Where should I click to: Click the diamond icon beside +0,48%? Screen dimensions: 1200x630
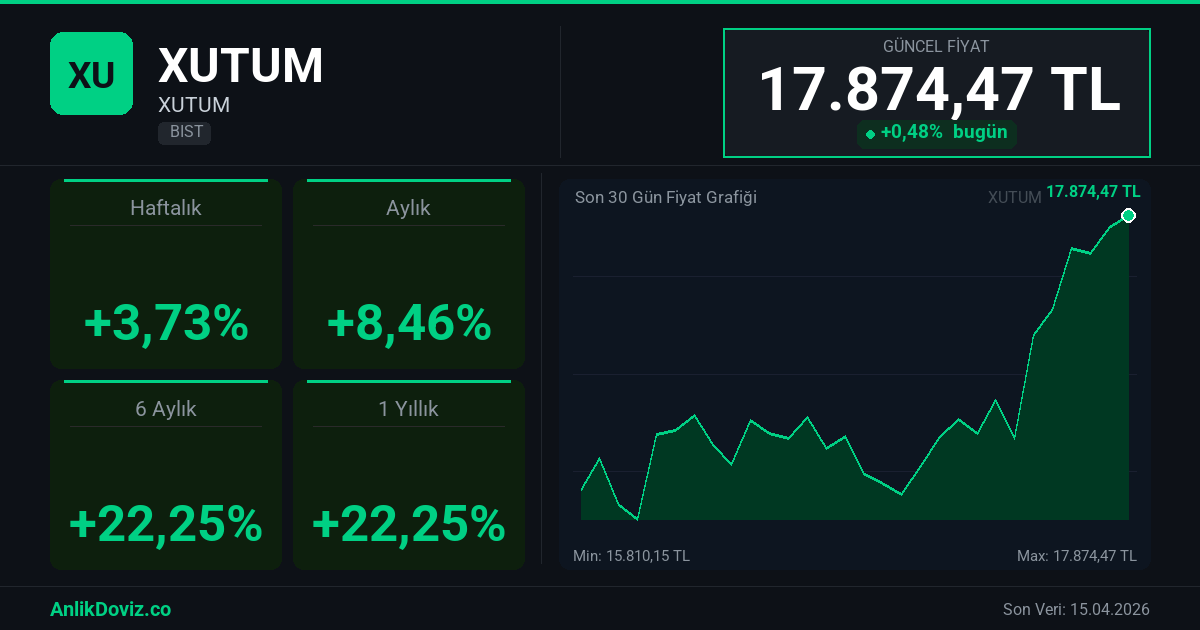coord(870,134)
